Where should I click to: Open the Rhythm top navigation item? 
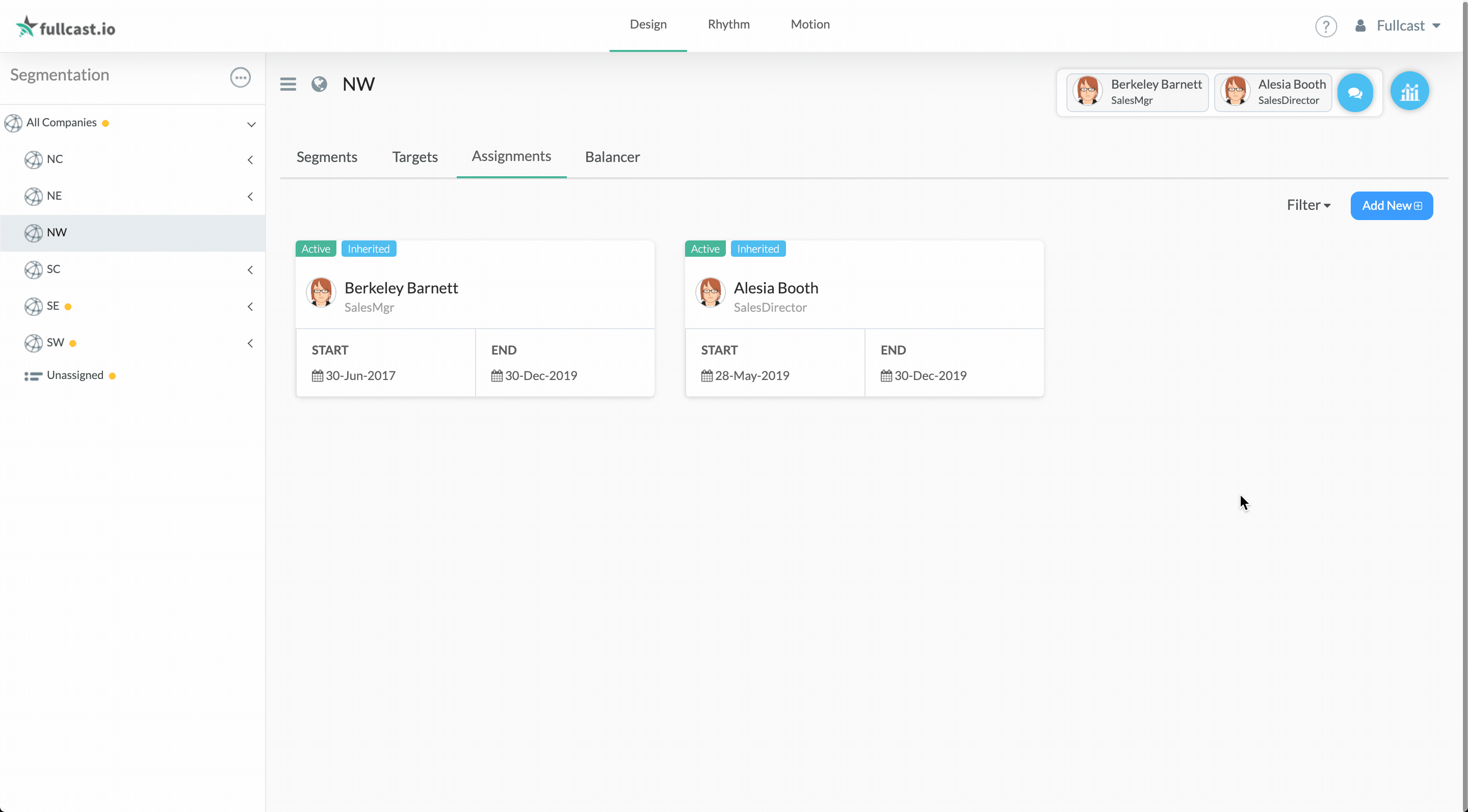point(728,24)
